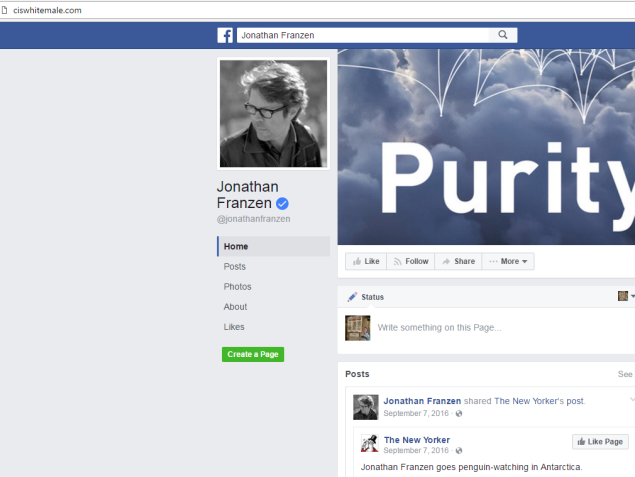The image size is (635, 477).
Task: Click the blue verified badge
Action: 282,203
